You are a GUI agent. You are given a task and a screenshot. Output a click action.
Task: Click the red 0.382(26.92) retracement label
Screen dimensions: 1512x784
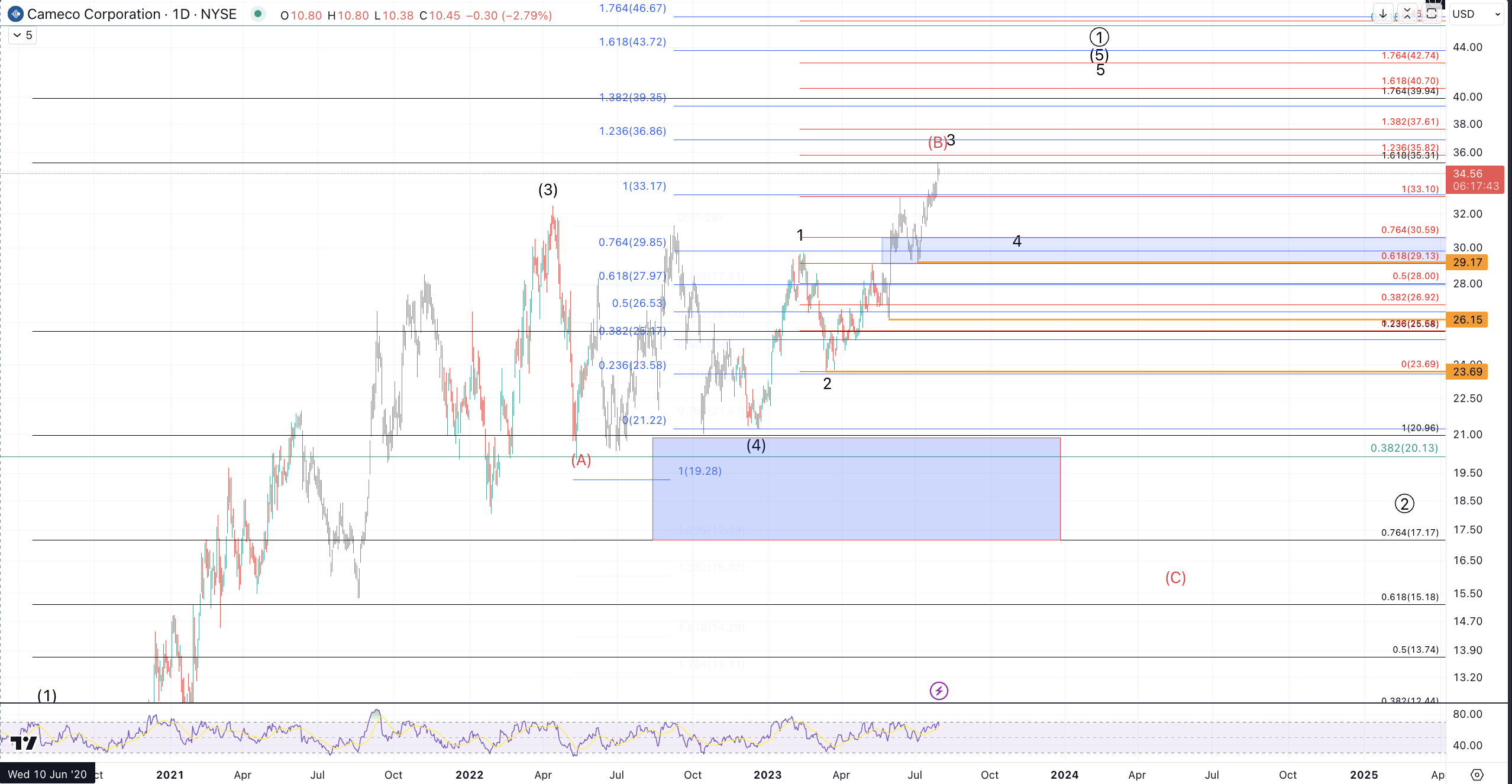coord(1410,297)
